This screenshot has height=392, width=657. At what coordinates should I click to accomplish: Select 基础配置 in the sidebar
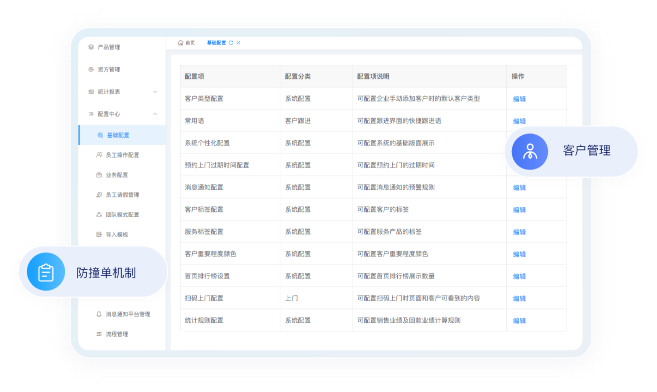point(122,135)
